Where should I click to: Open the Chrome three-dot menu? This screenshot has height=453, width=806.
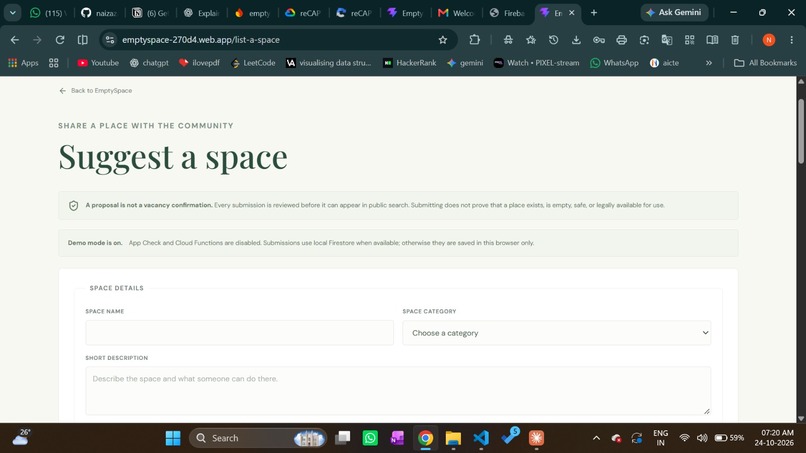[x=792, y=40]
